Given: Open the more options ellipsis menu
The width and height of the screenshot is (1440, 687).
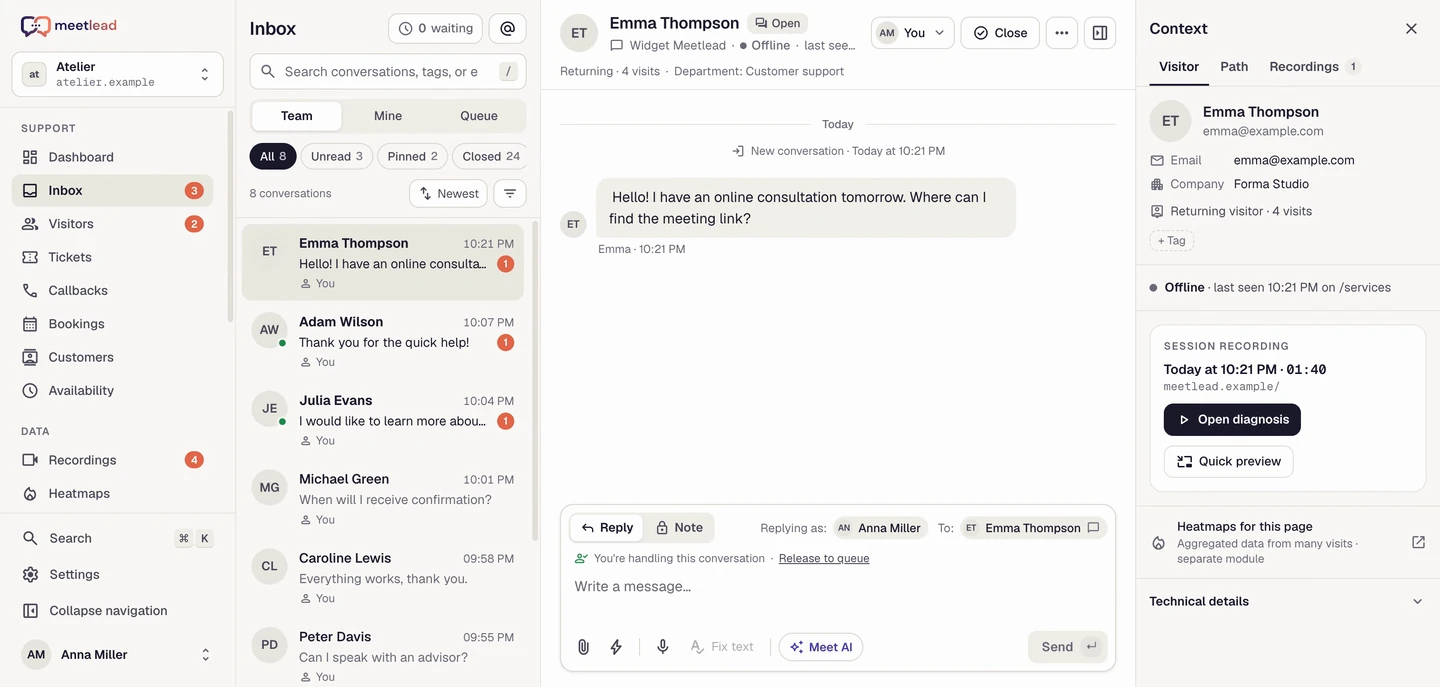Looking at the screenshot, I should click(x=1062, y=33).
